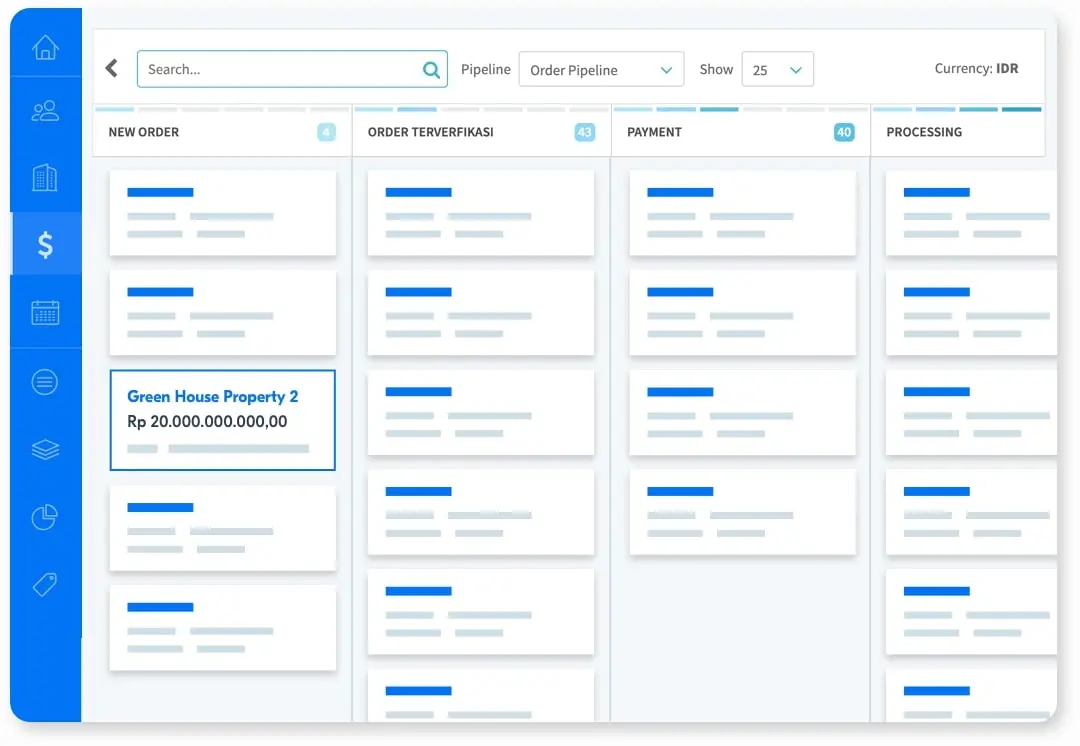The height and width of the screenshot is (746, 1080).
Task: Click the Pipeline label
Action: 486,70
